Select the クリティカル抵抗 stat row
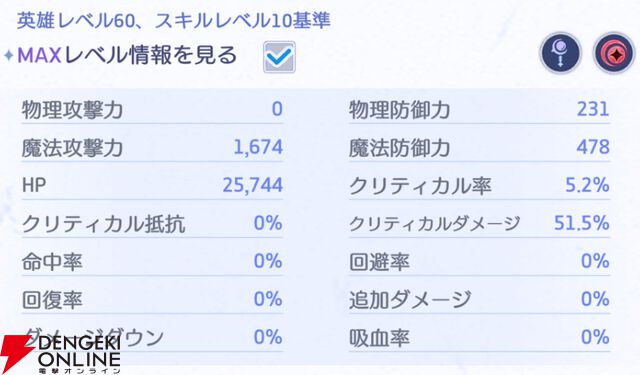This screenshot has width=640, height=375. [x=152, y=224]
